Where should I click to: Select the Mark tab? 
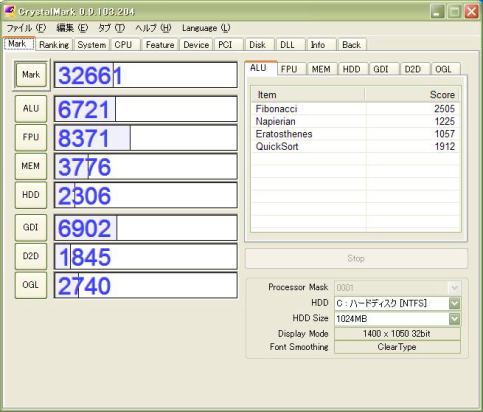click(x=19, y=44)
